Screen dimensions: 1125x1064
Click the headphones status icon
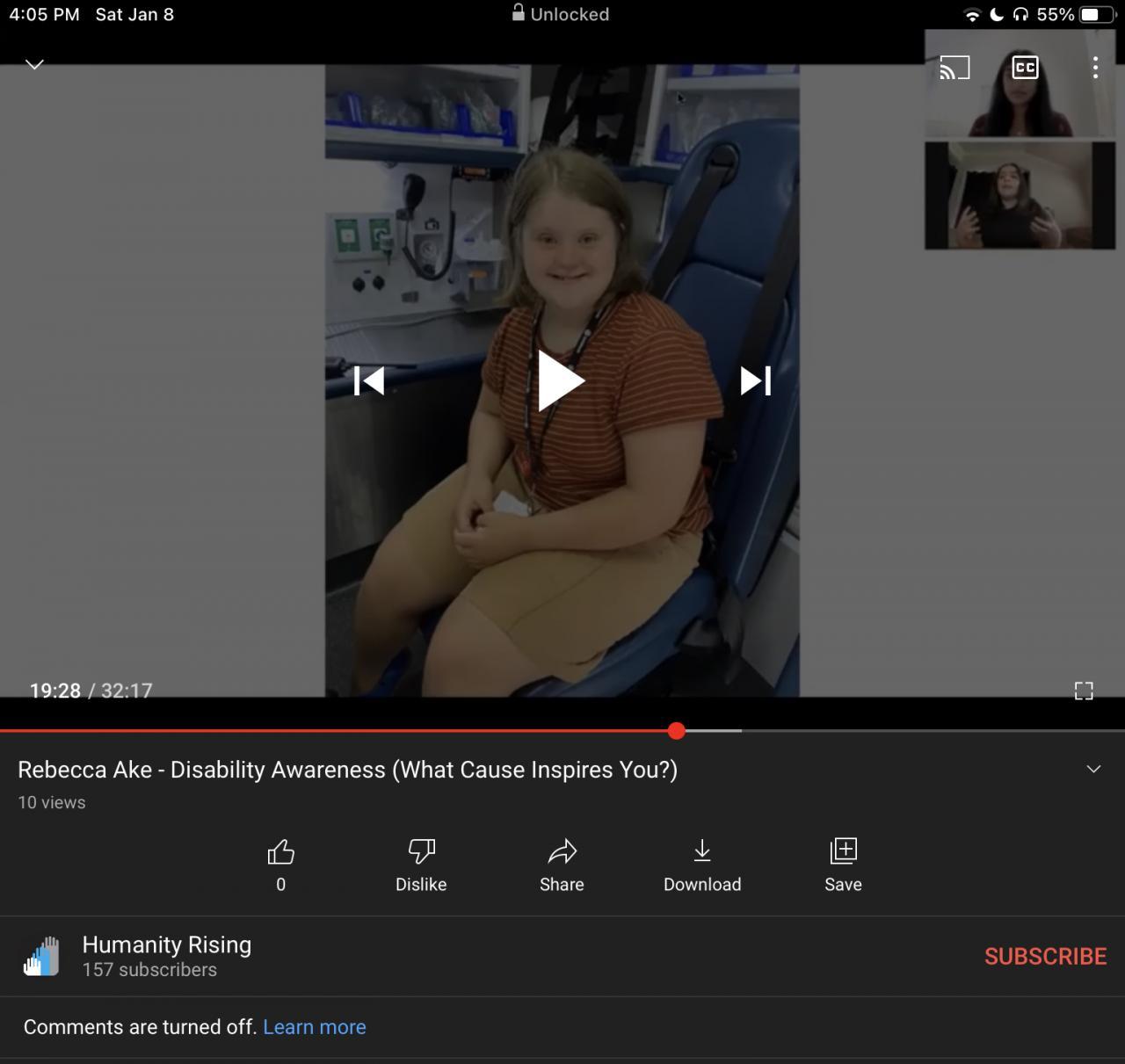[x=1020, y=14]
